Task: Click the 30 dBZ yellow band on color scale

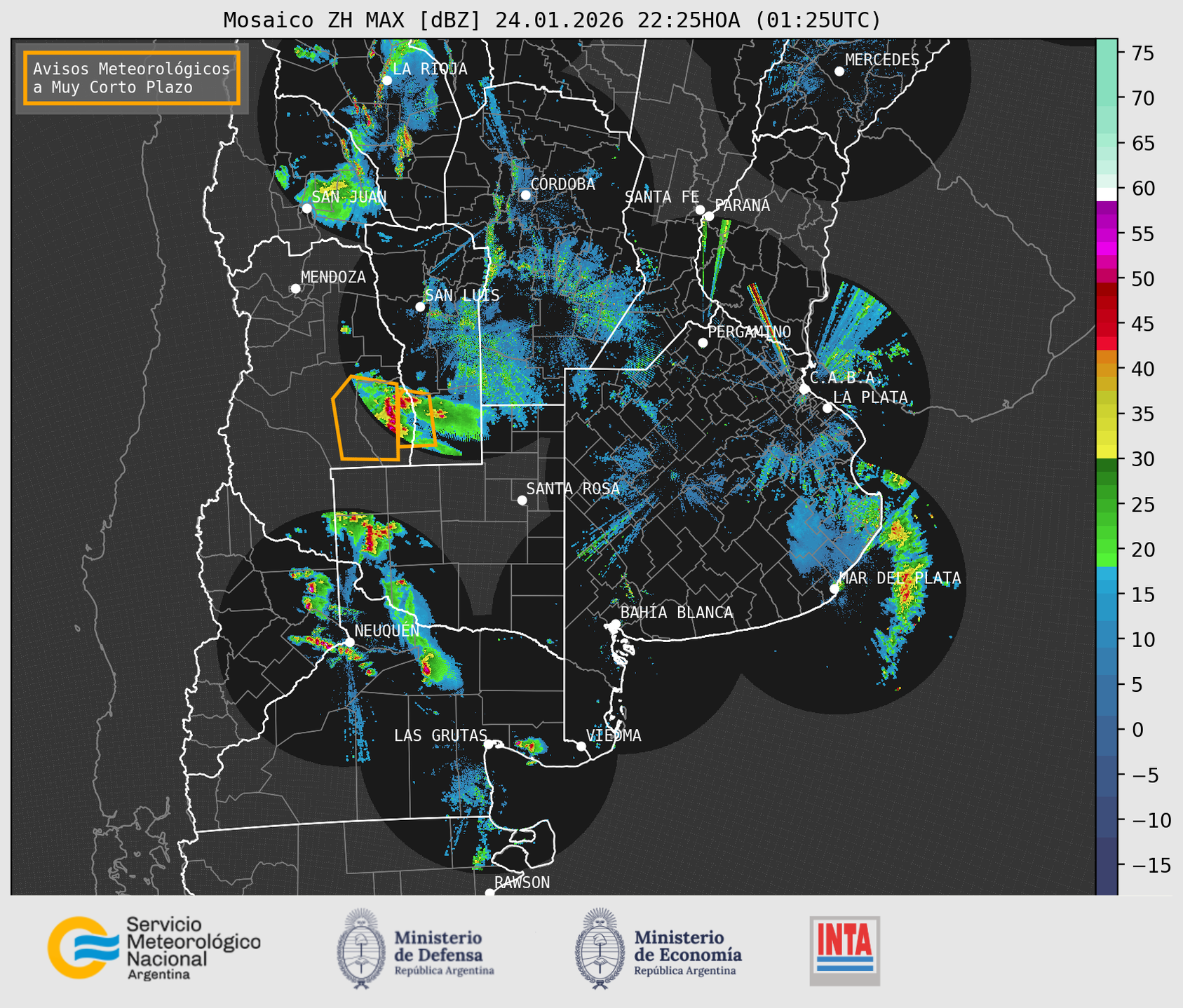Action: [1107, 452]
